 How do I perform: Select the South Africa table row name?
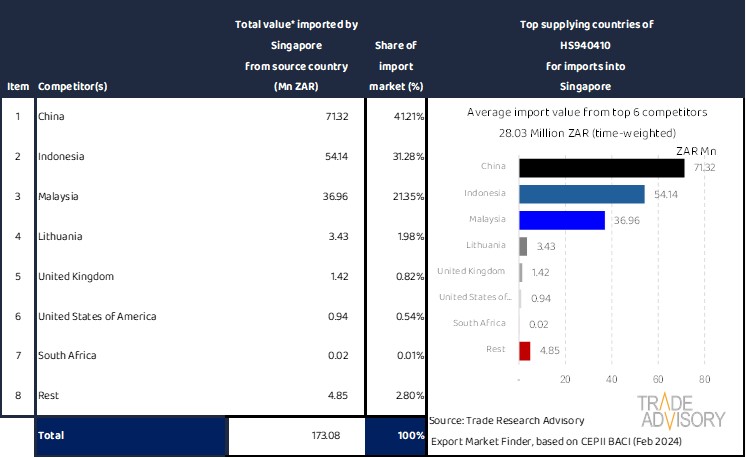67,355
